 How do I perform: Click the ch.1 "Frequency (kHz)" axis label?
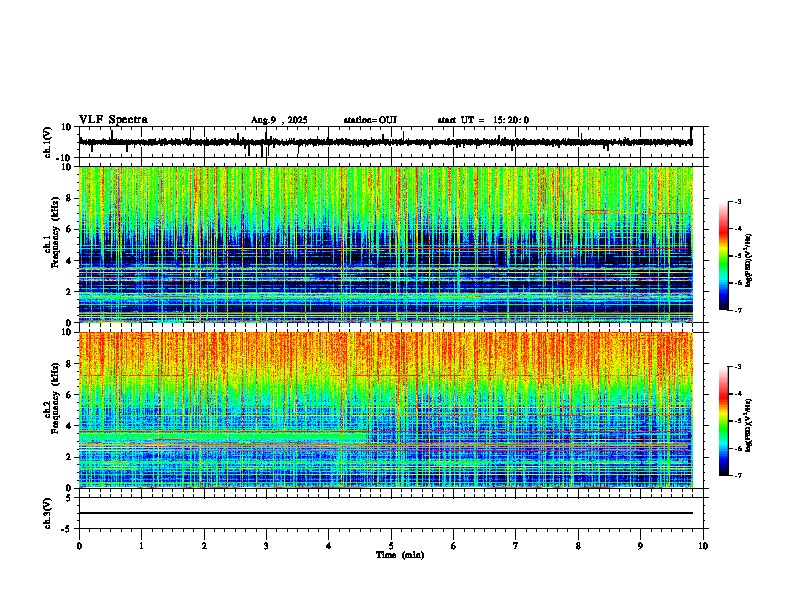click(55, 232)
